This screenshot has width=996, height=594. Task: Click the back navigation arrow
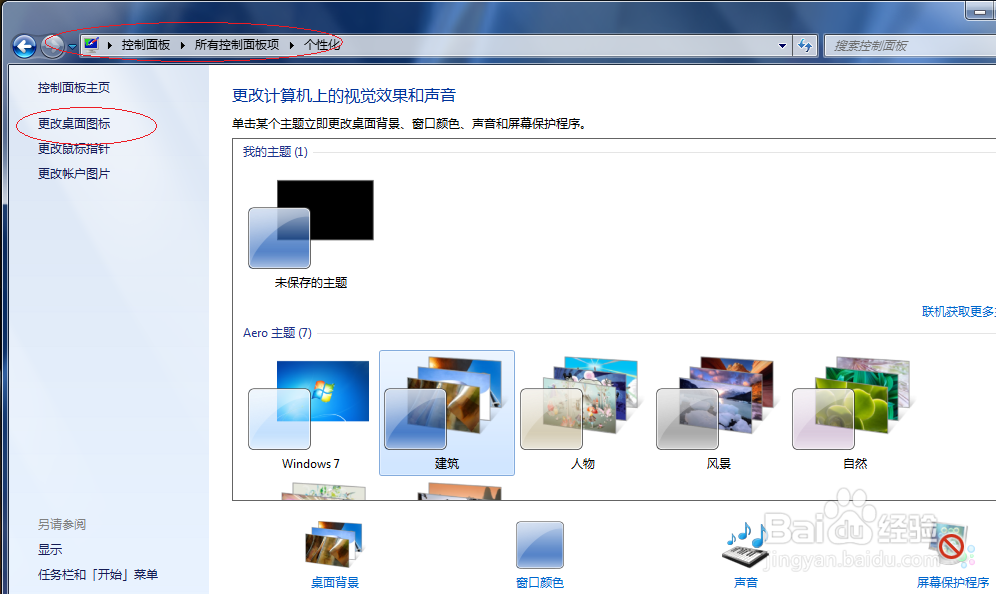click(x=22, y=46)
